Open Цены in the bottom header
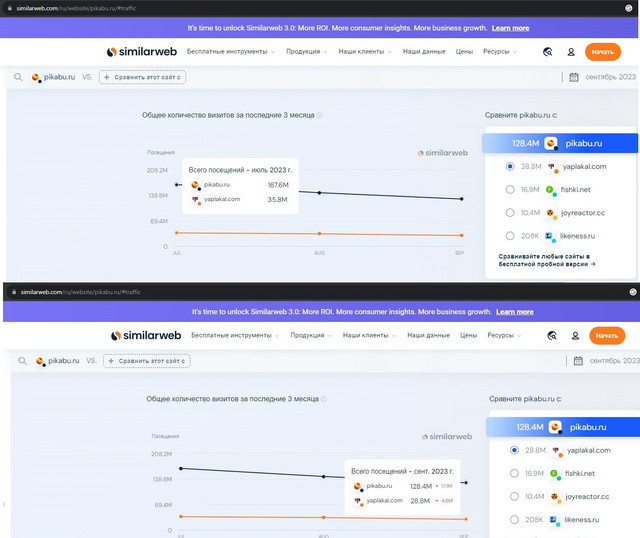 (x=468, y=335)
